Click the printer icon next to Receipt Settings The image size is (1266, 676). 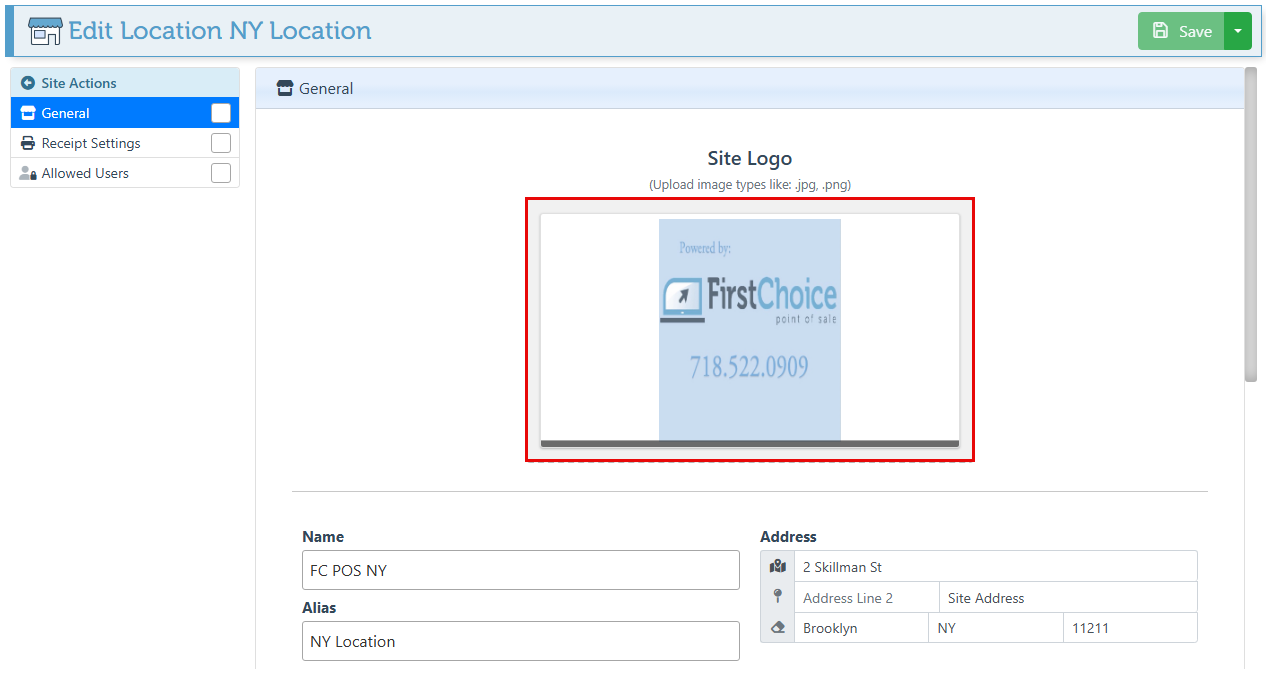pyautogui.click(x=28, y=143)
